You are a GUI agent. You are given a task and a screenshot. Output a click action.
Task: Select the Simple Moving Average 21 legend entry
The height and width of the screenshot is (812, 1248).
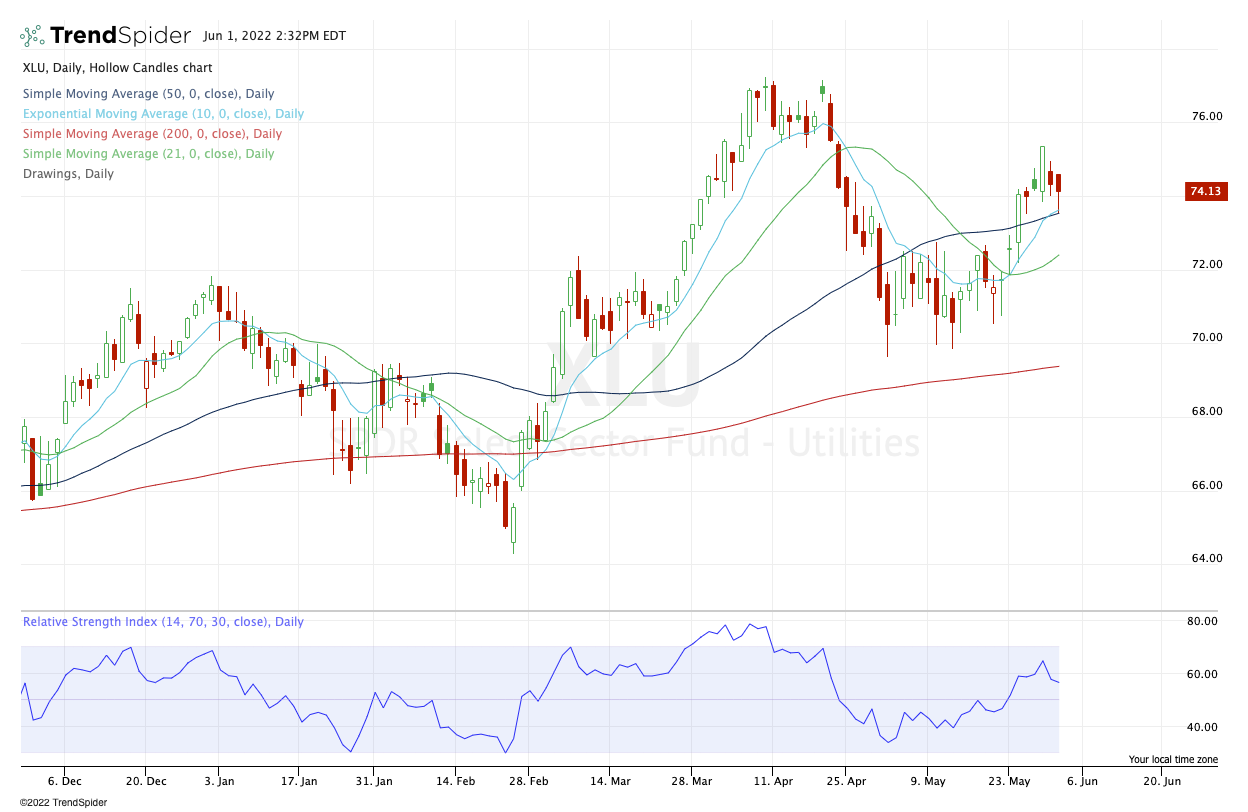148,154
